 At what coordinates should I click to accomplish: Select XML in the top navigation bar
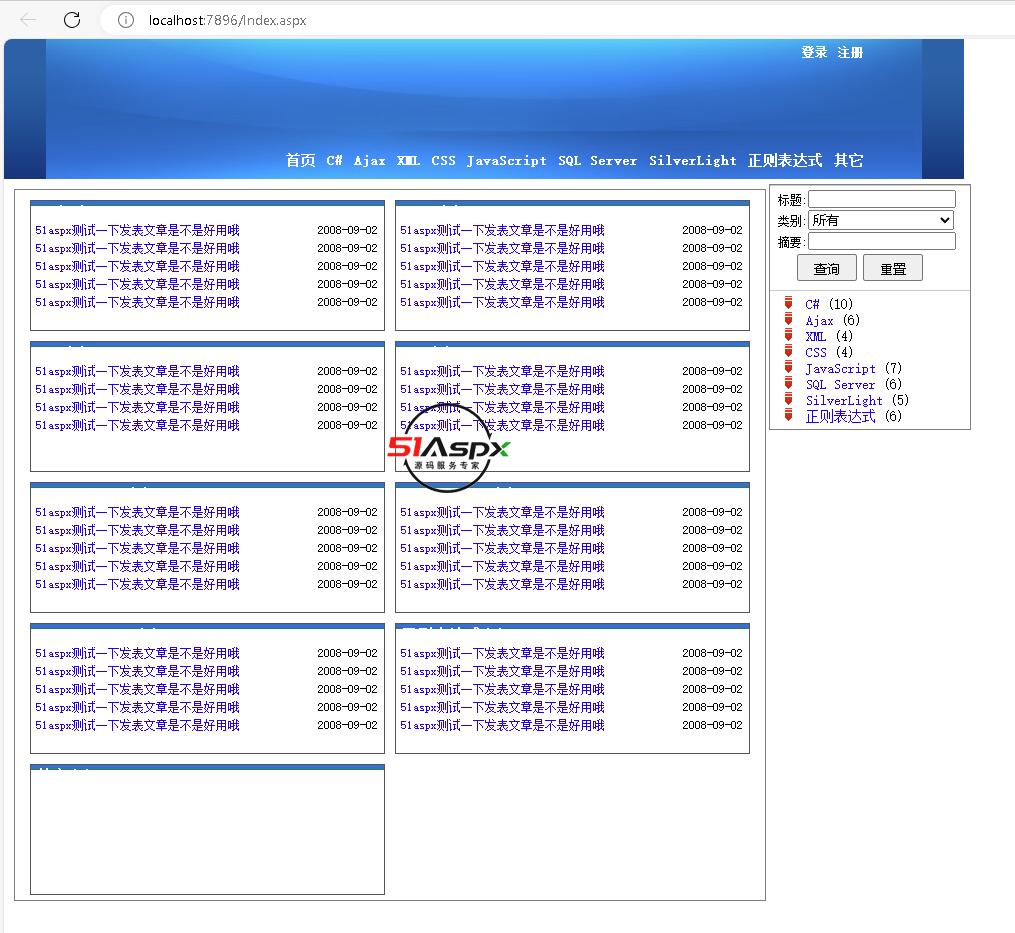(x=408, y=160)
